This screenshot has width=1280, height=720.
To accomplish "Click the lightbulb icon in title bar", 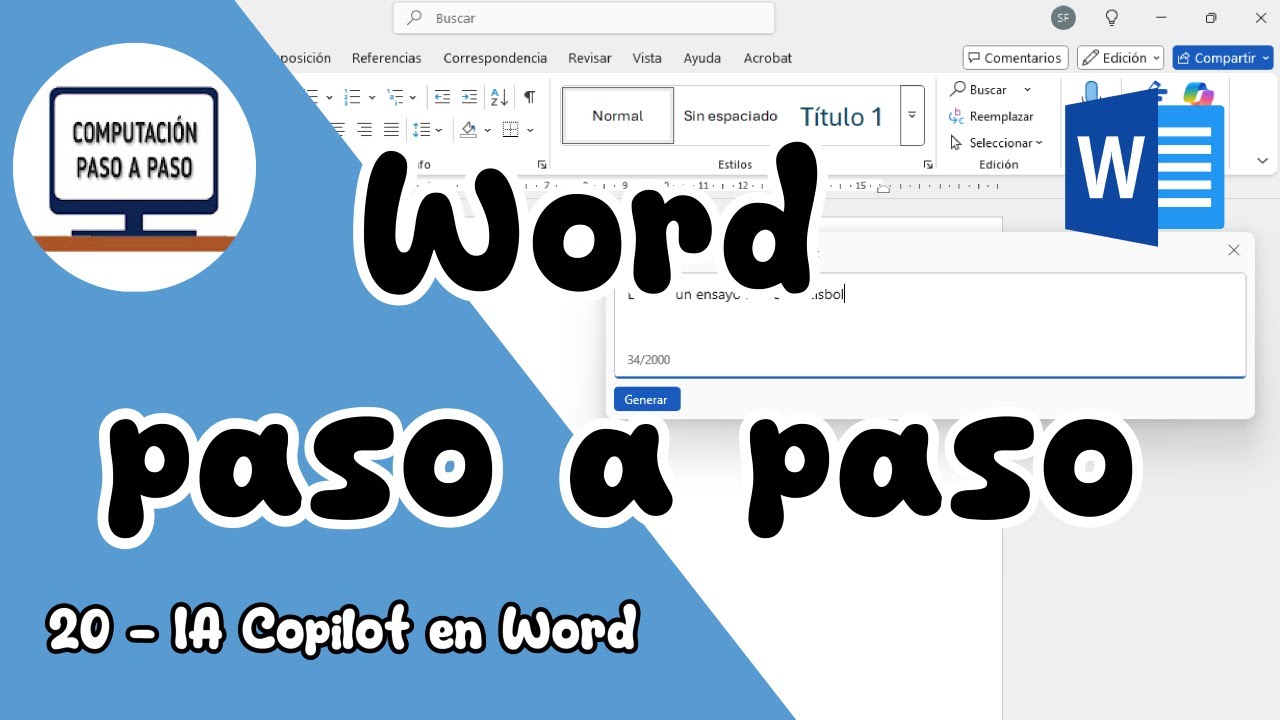I will pos(1111,17).
